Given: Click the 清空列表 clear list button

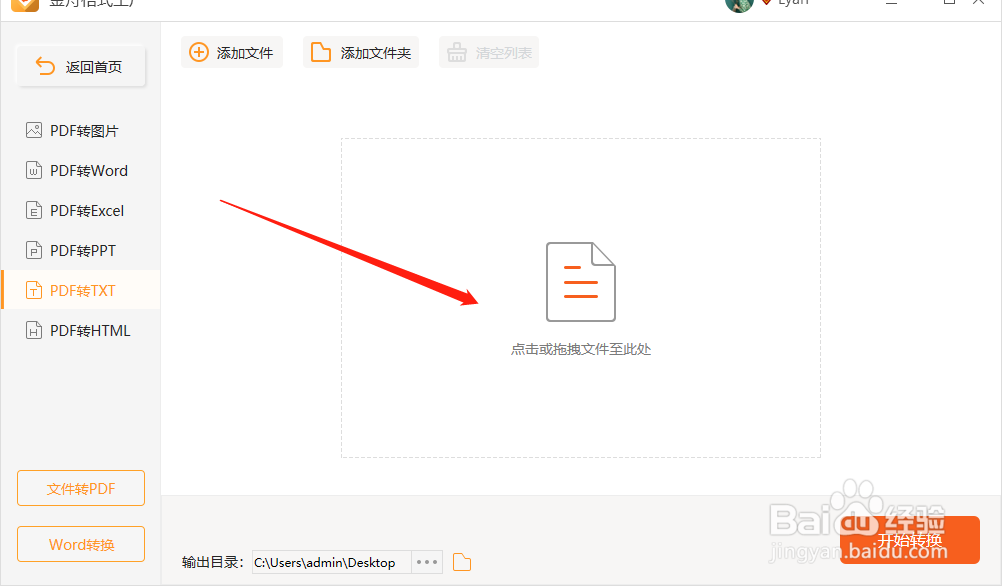Looking at the screenshot, I should pos(489,52).
